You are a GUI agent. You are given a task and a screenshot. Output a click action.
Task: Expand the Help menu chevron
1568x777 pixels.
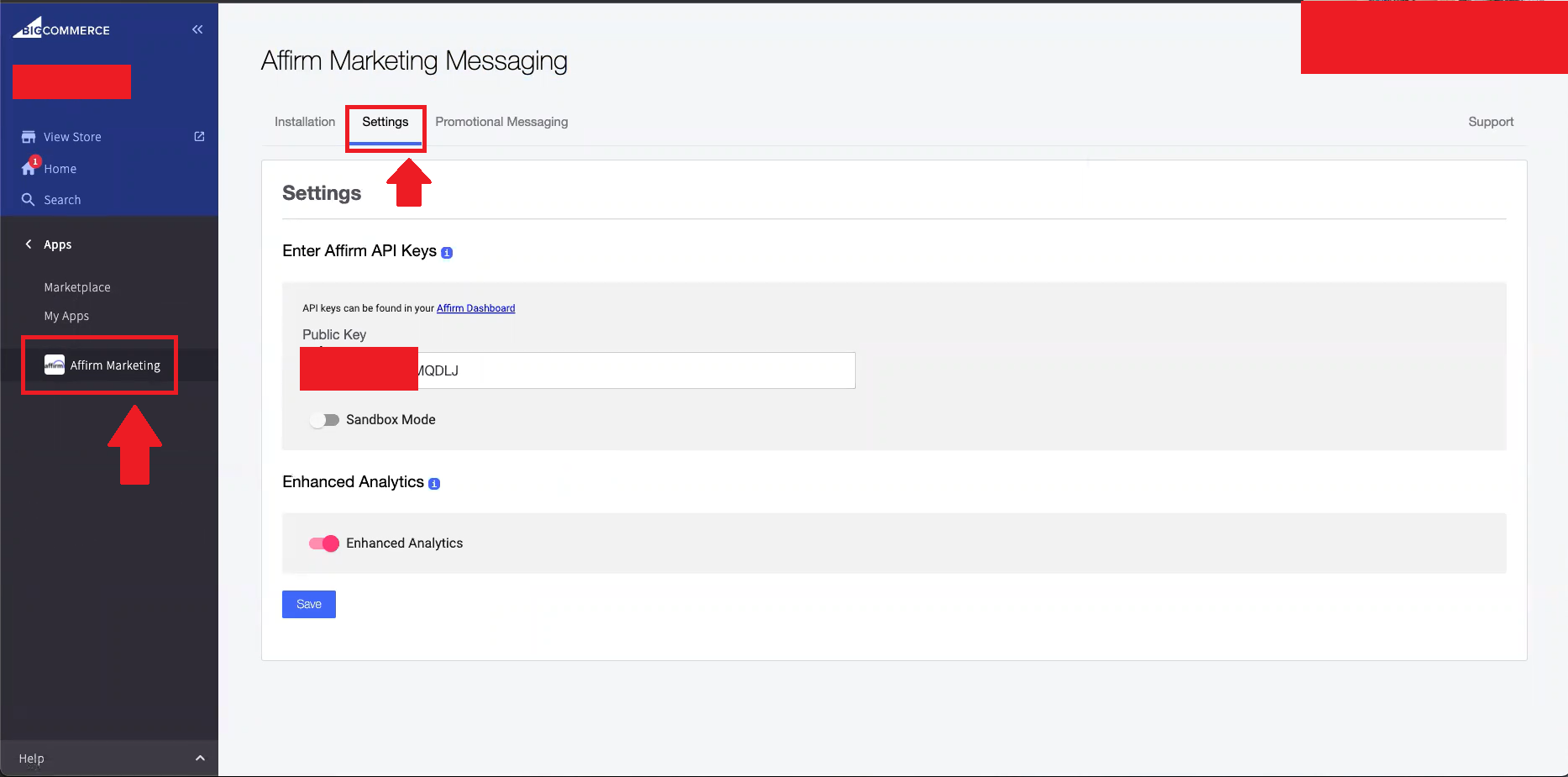click(x=200, y=759)
